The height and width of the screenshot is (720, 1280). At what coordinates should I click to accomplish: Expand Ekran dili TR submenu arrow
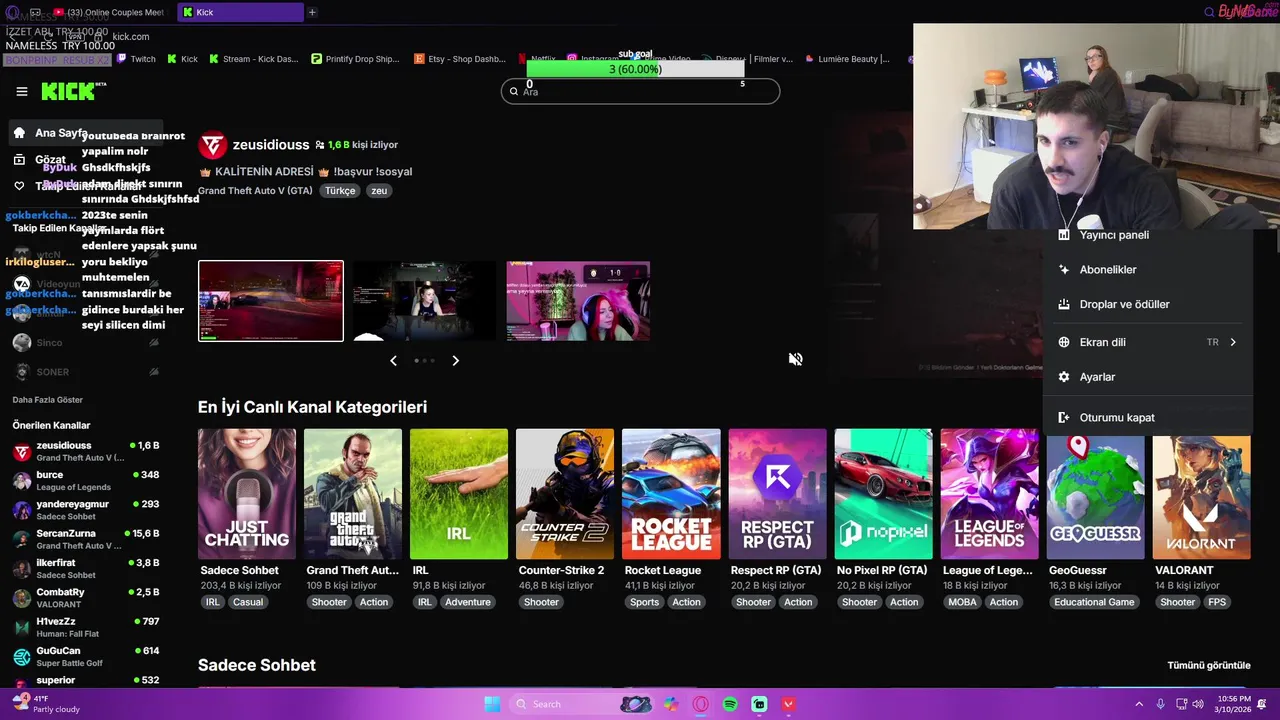(x=1233, y=342)
